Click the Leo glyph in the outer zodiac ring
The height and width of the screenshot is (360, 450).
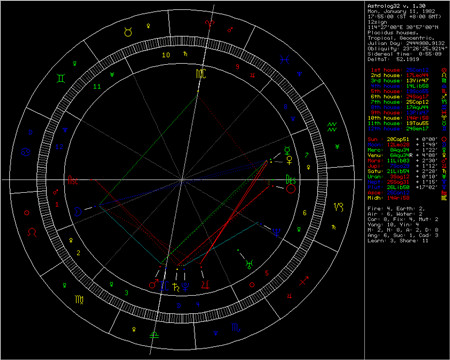[32, 232]
